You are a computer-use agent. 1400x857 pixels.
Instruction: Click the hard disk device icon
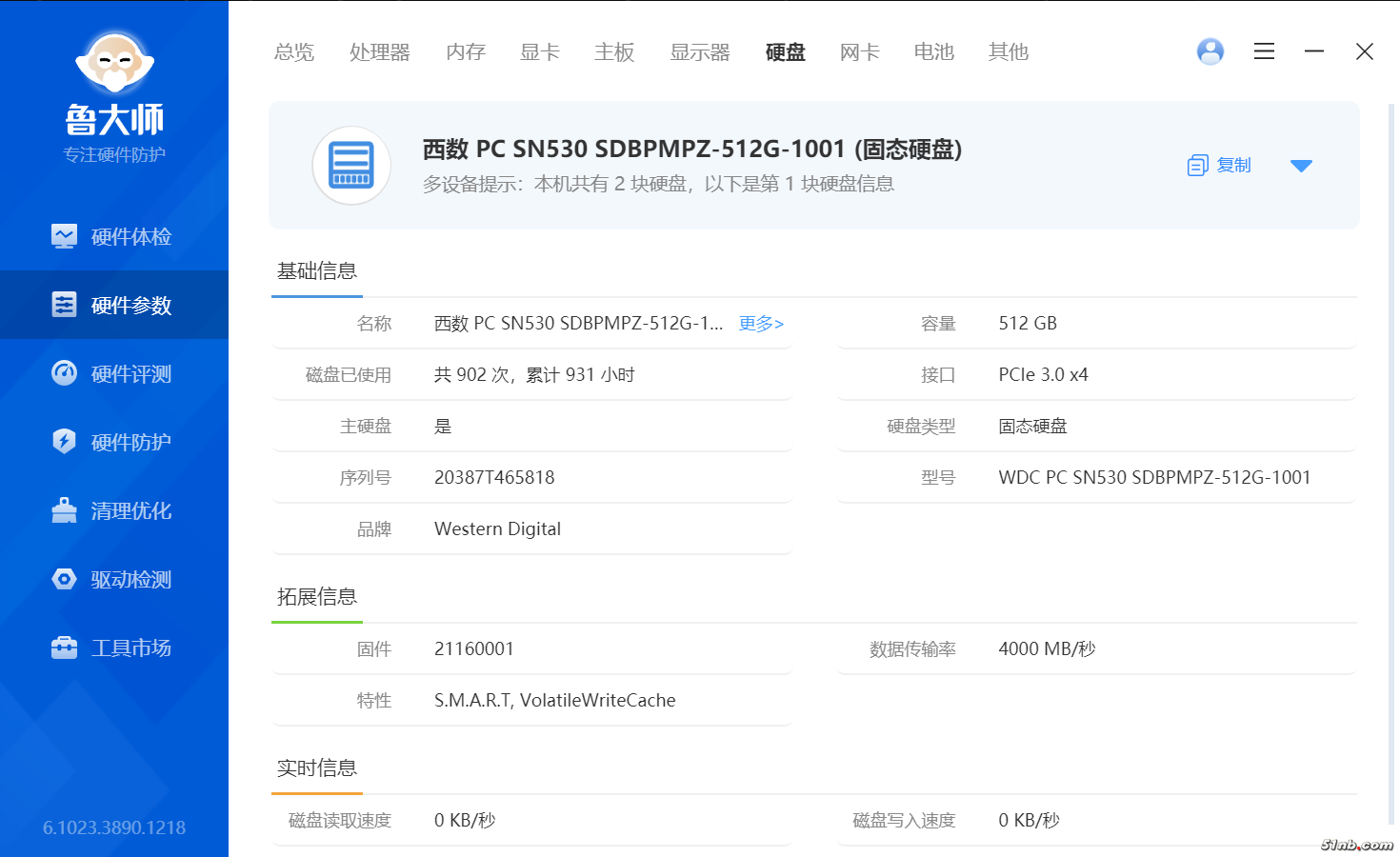click(x=351, y=166)
